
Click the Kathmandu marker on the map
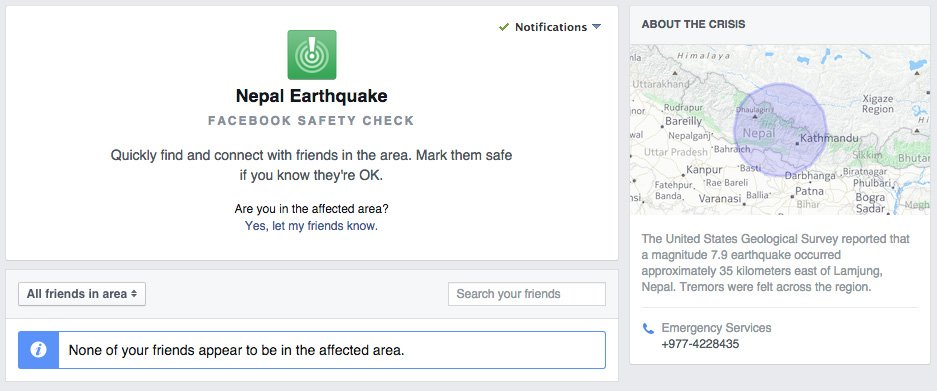797,143
